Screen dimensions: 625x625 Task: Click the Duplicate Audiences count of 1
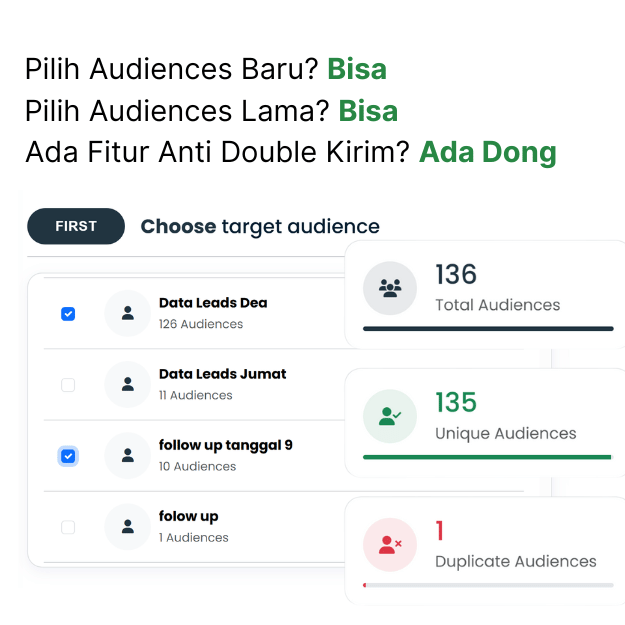click(440, 531)
